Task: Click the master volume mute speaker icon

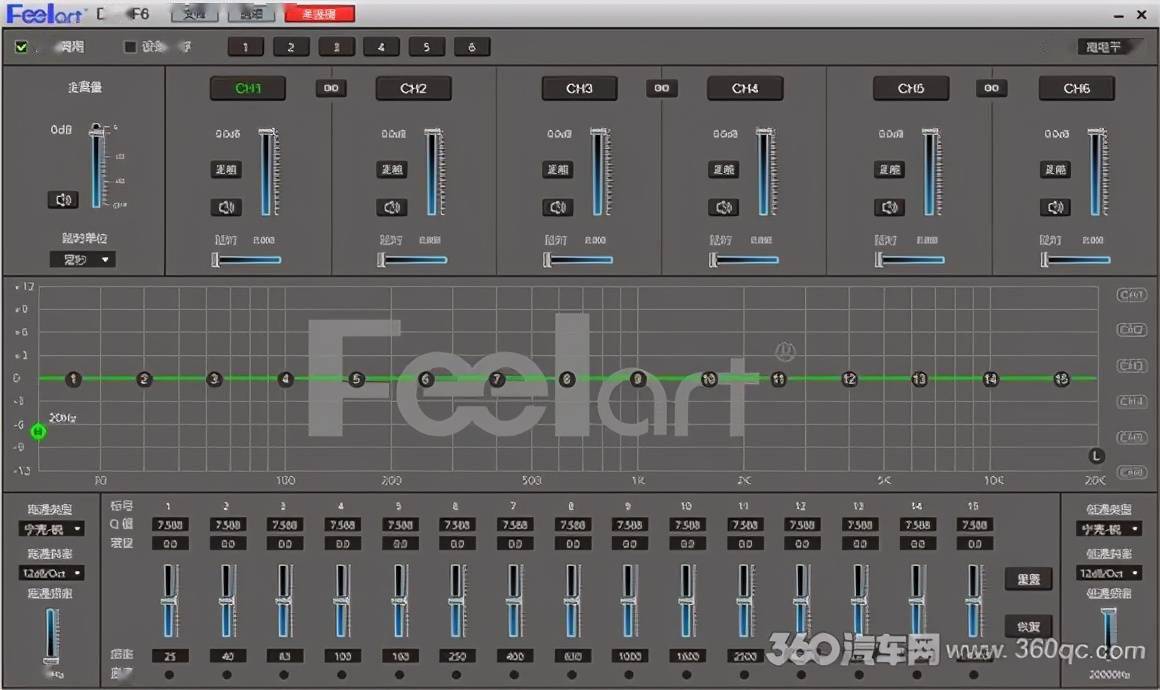Action: (x=63, y=200)
